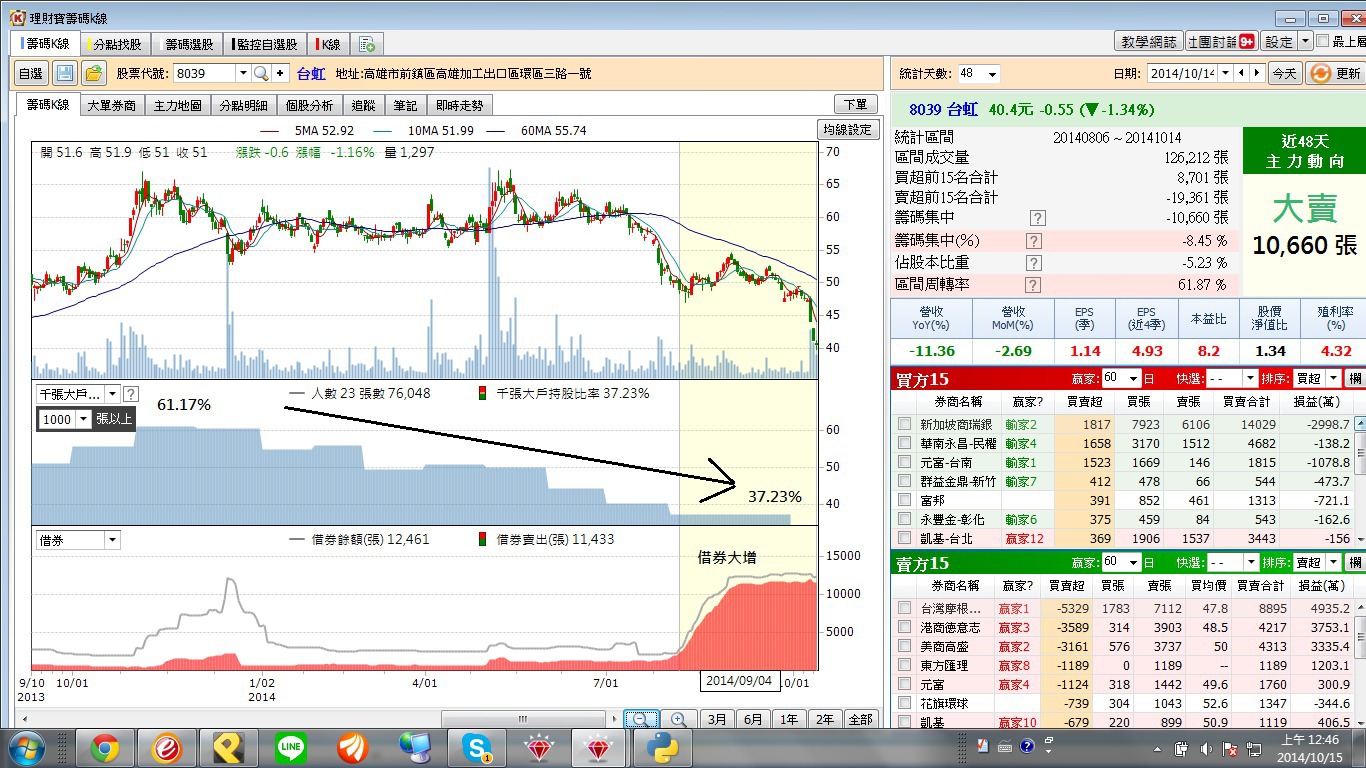The image size is (1366, 768).
Task: Click the magnifier search icon beside stock code
Action: (x=260, y=73)
